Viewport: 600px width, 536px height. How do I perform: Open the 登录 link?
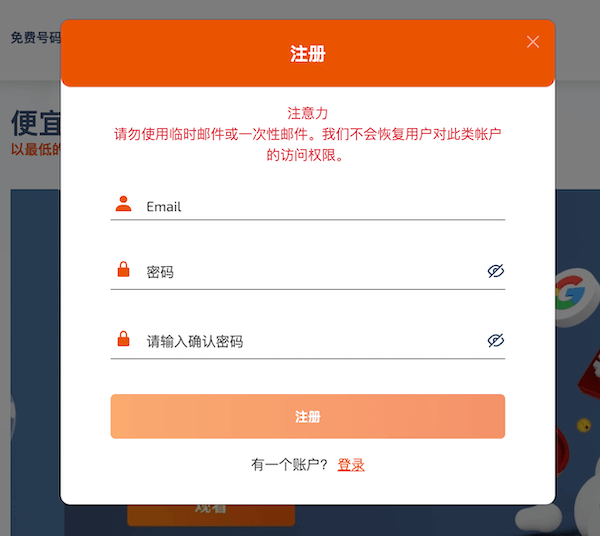point(351,465)
